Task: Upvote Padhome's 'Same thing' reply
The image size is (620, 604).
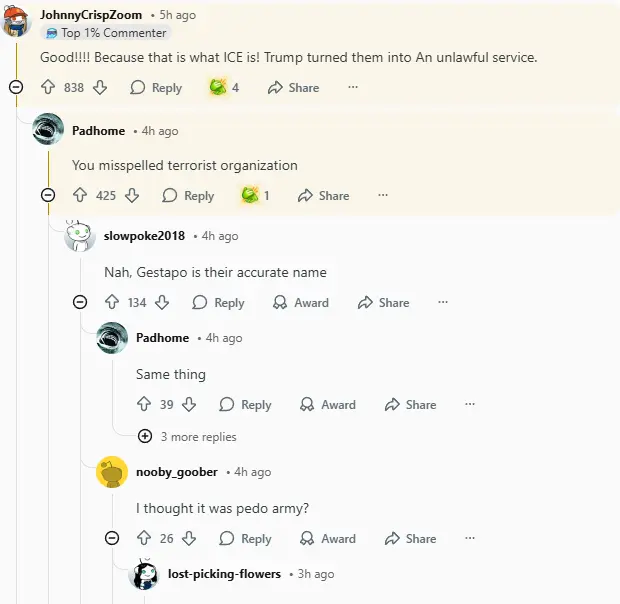Action: [x=144, y=405]
